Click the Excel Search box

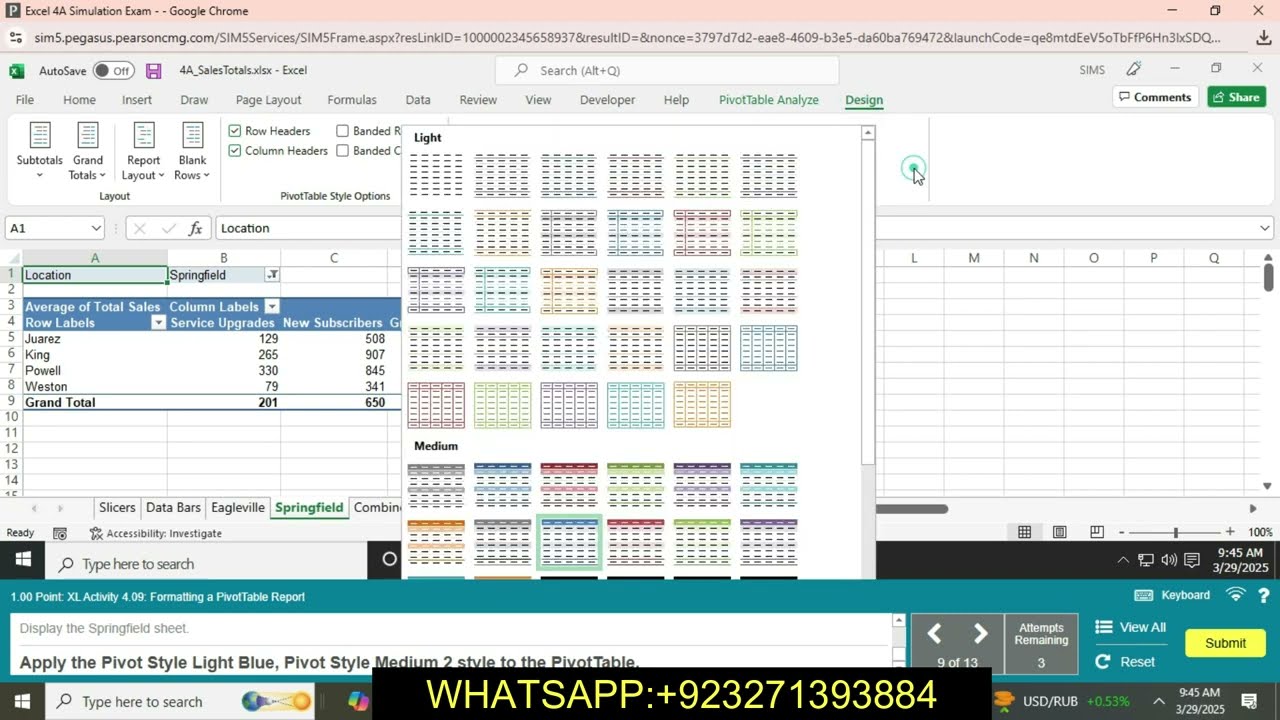[667, 71]
